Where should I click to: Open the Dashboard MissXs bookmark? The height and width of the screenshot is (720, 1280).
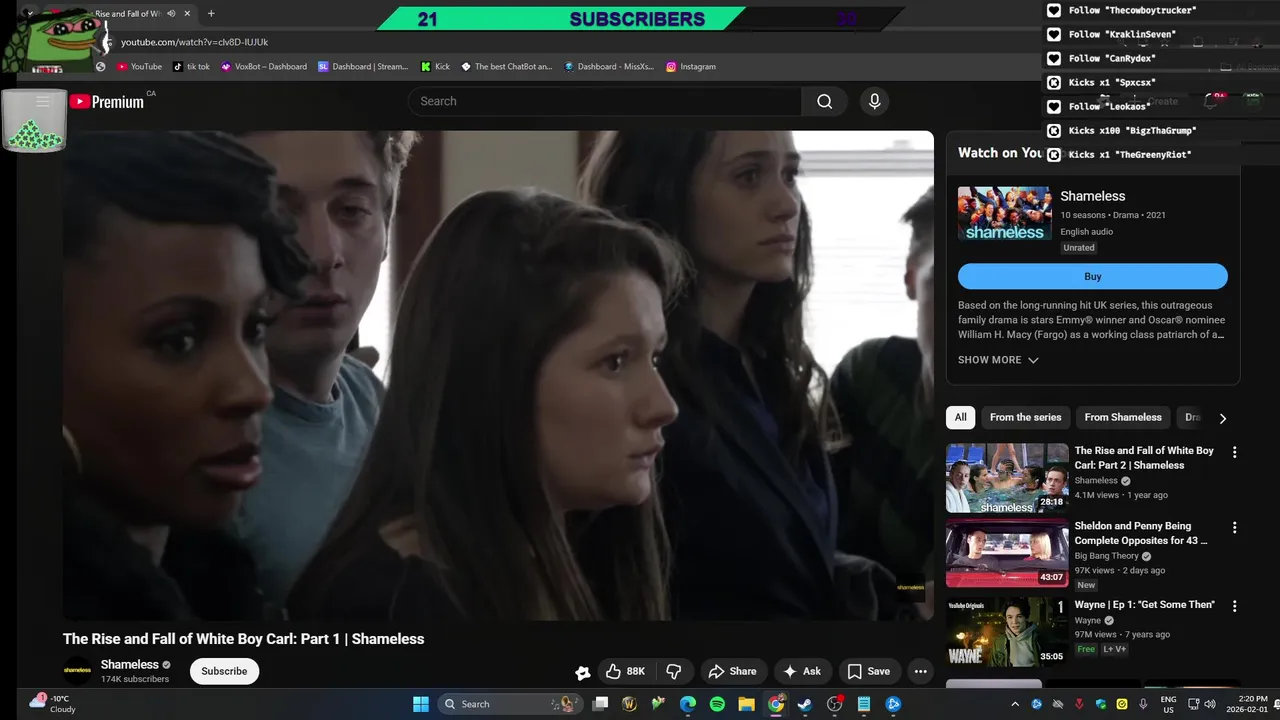point(608,66)
